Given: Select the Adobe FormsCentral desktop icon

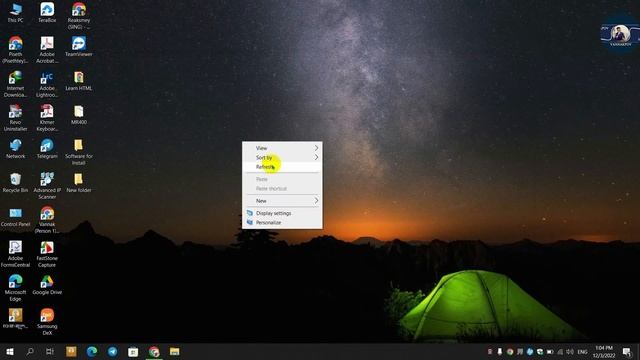Looking at the screenshot, I should pyautogui.click(x=15, y=254).
